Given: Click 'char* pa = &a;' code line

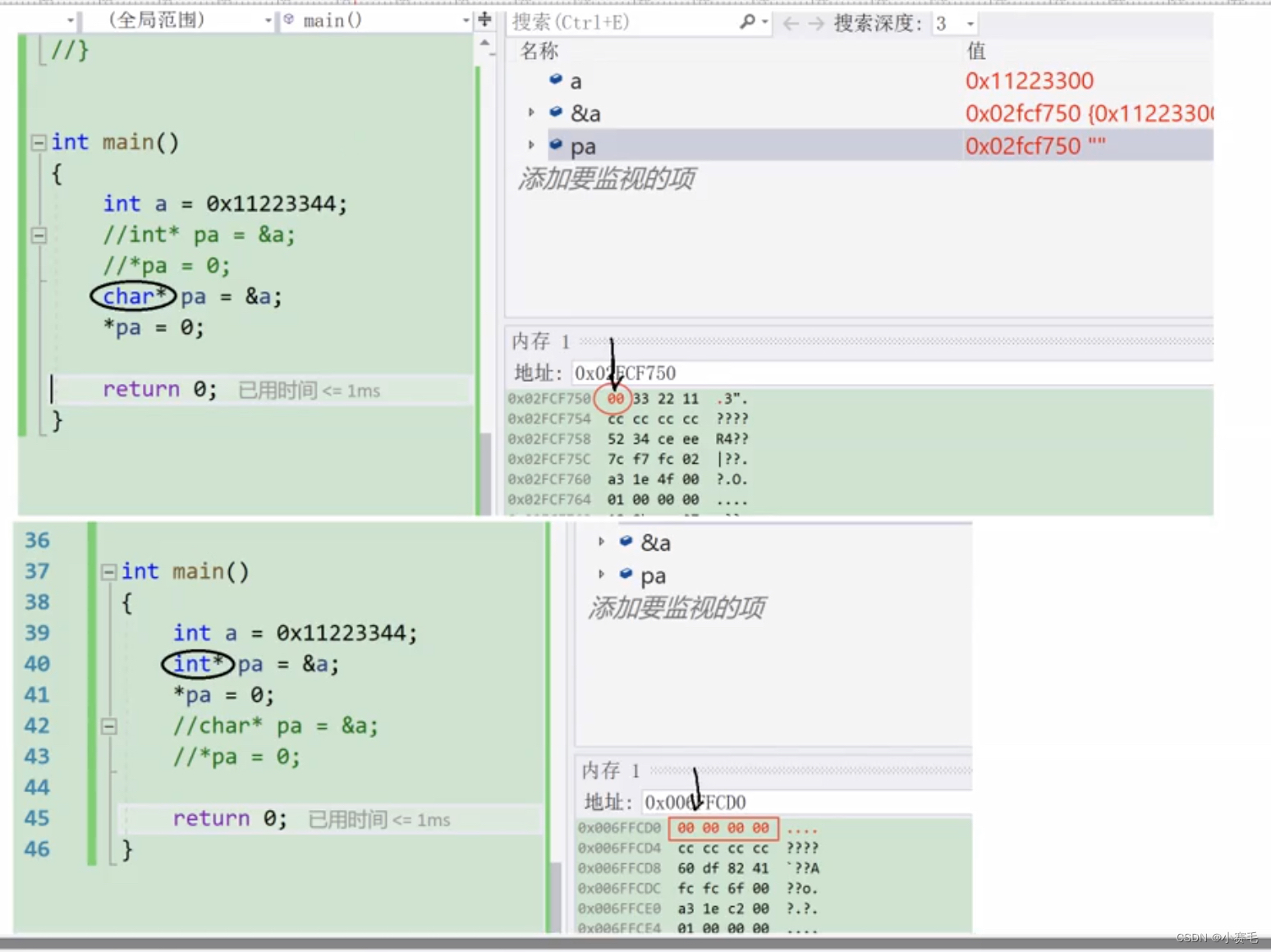Looking at the screenshot, I should (192, 296).
